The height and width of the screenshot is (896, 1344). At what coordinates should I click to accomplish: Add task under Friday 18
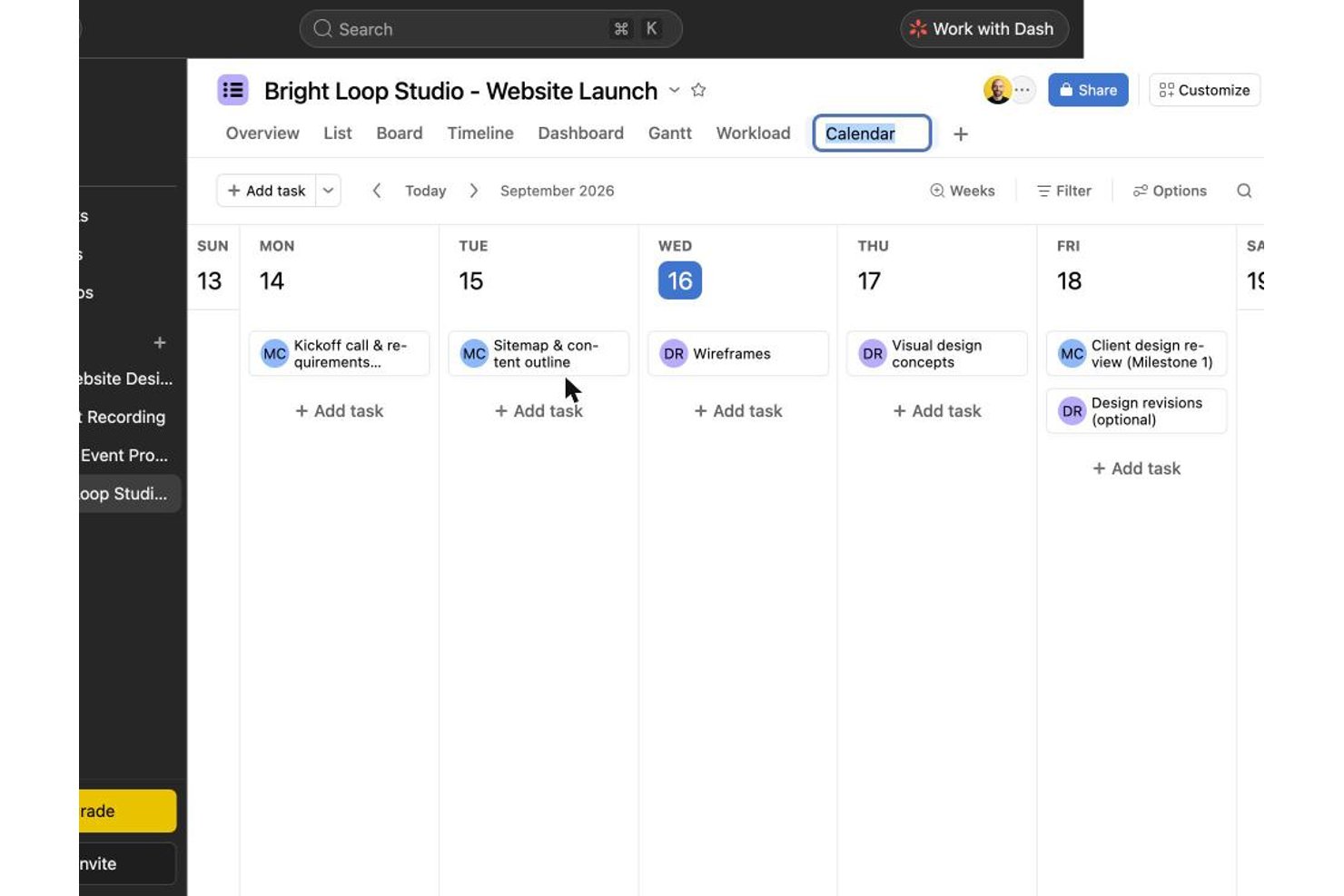1136,468
